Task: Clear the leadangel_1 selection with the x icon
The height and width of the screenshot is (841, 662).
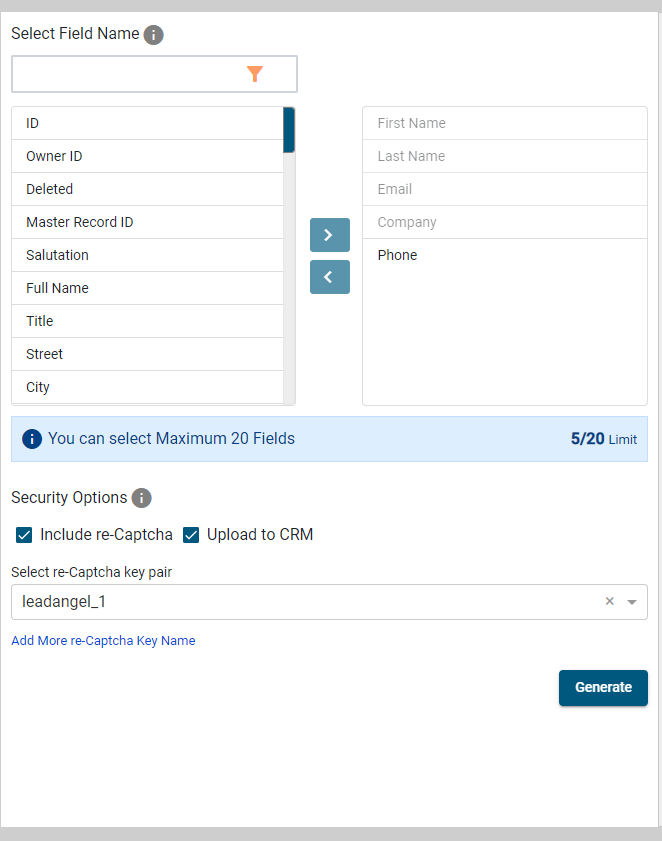Action: point(609,601)
